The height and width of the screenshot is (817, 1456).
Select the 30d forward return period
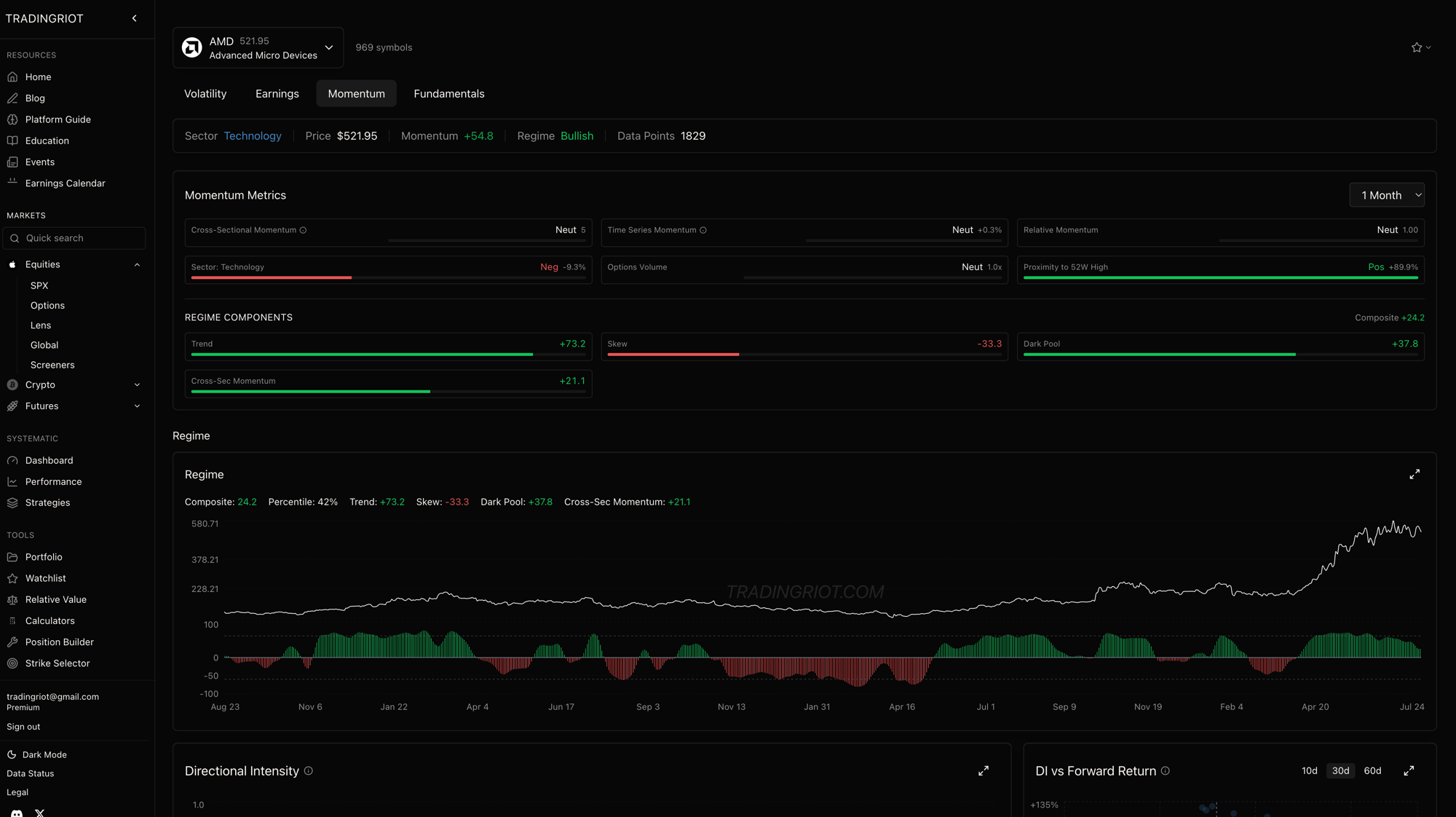pyautogui.click(x=1340, y=770)
